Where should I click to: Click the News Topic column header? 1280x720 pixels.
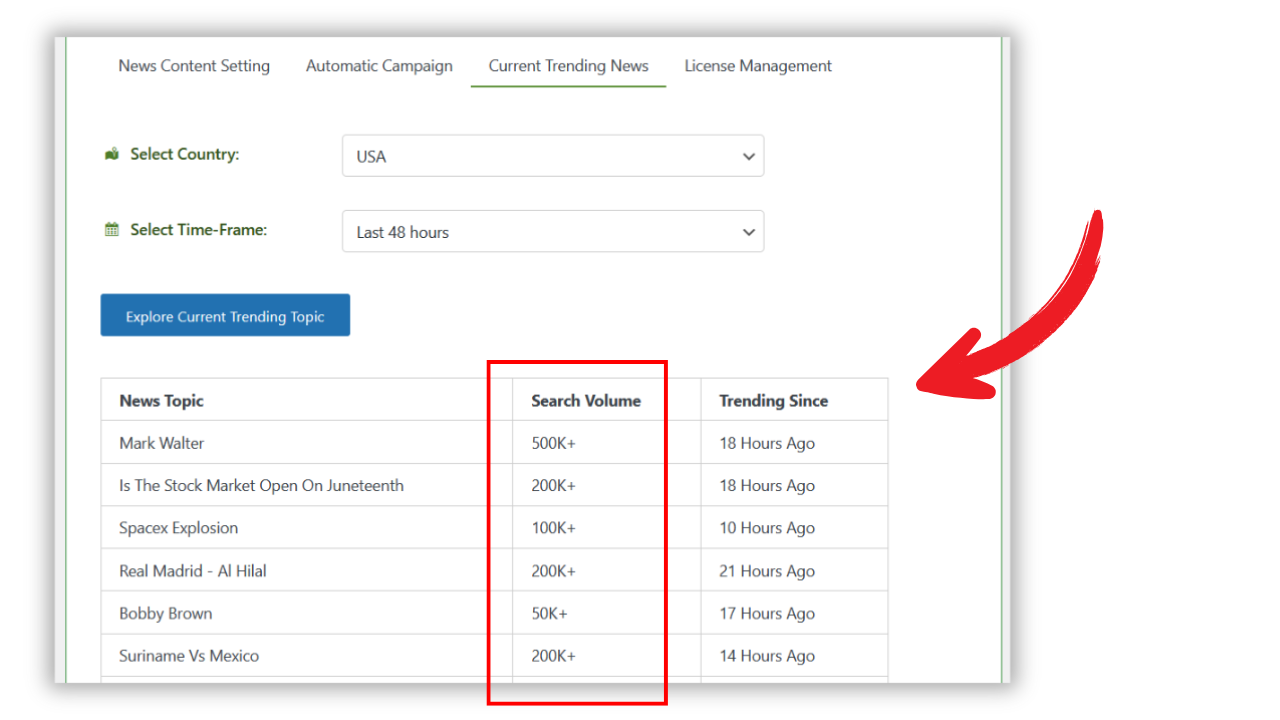click(x=162, y=401)
